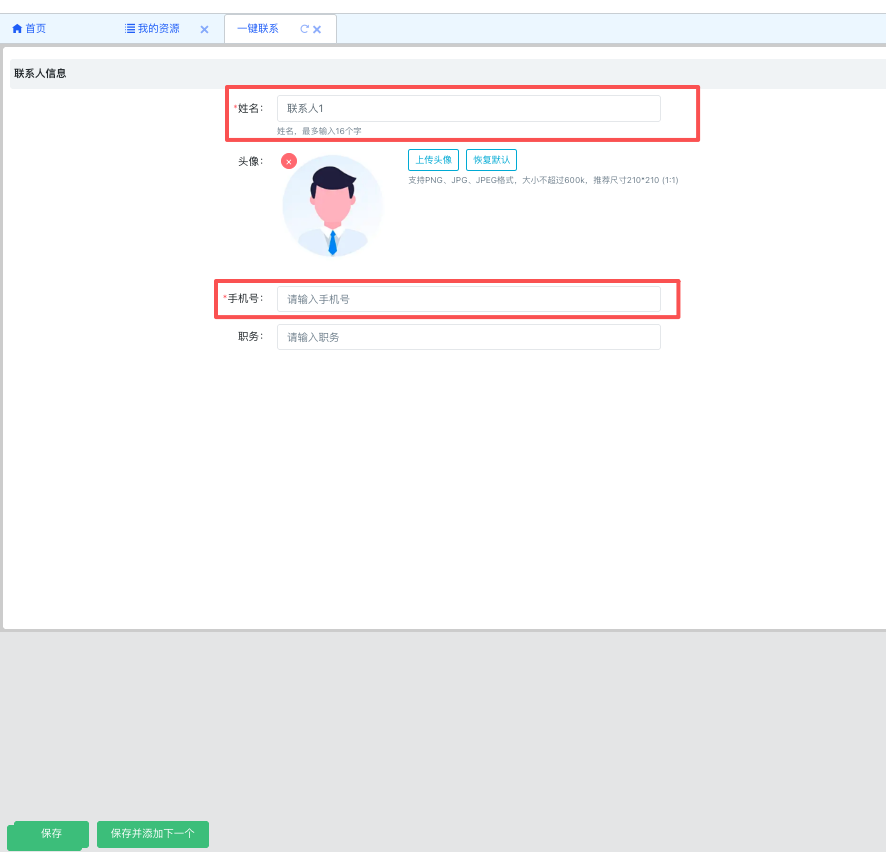Refresh the 一键联系 tab using reload icon
Viewport: 886px width, 852px height.
coord(304,29)
